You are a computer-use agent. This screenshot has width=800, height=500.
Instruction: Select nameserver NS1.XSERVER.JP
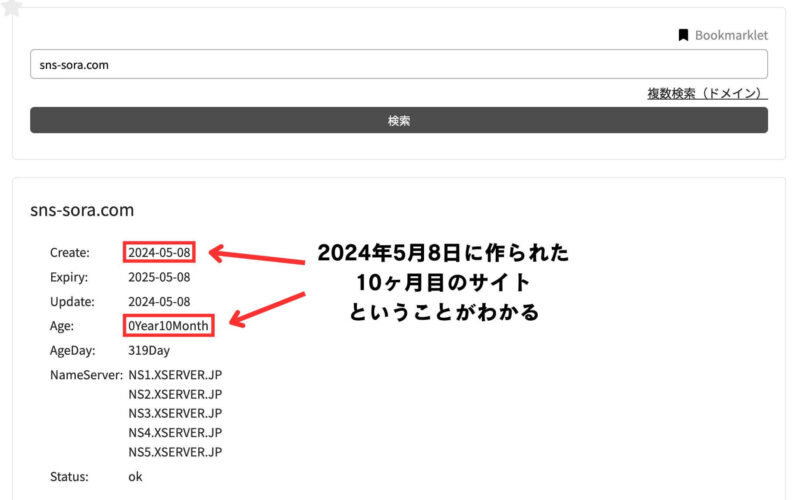point(175,375)
